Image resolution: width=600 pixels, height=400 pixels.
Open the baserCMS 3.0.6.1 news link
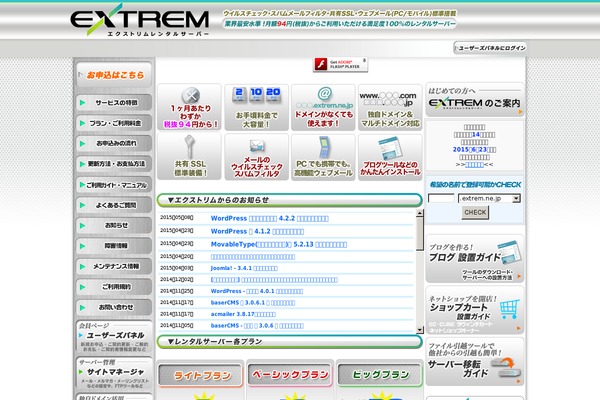click(253, 303)
